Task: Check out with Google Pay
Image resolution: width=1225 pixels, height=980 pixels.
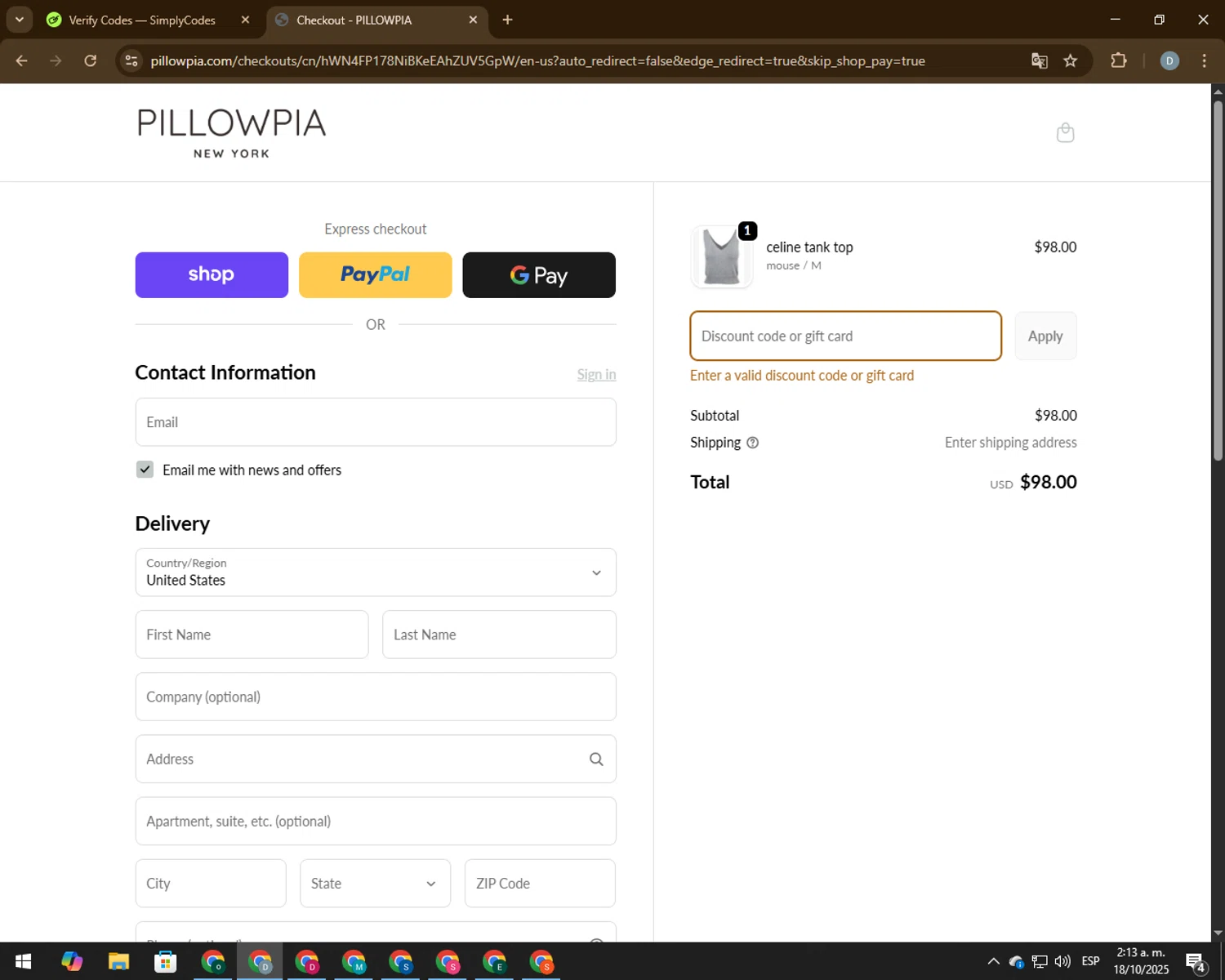Action: click(x=539, y=275)
